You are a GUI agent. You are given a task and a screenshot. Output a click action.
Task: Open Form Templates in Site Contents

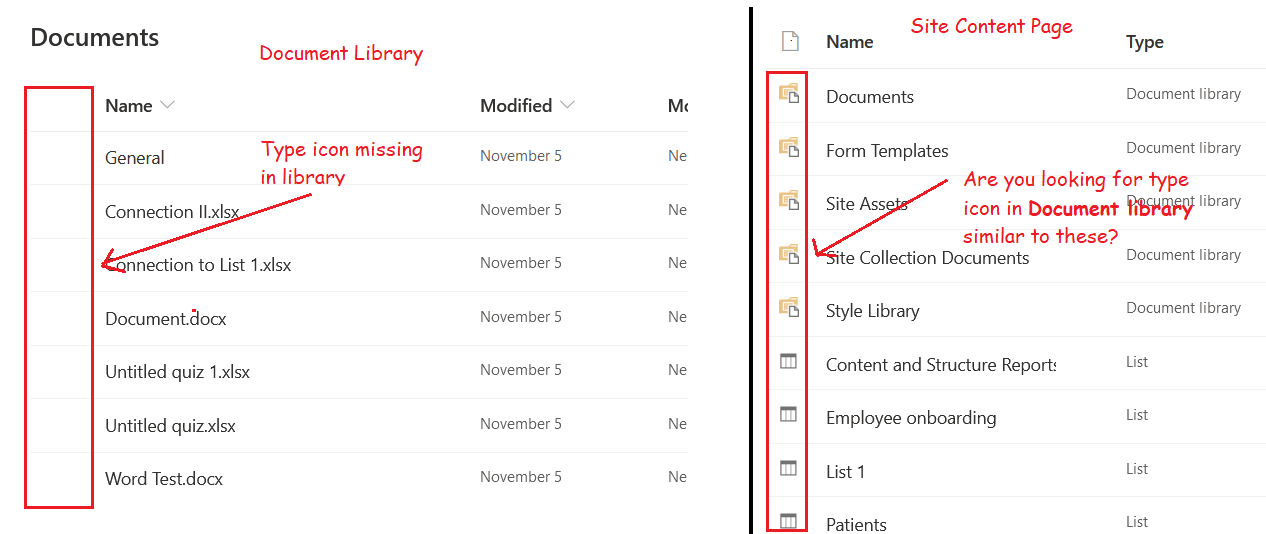pyautogui.click(x=887, y=151)
